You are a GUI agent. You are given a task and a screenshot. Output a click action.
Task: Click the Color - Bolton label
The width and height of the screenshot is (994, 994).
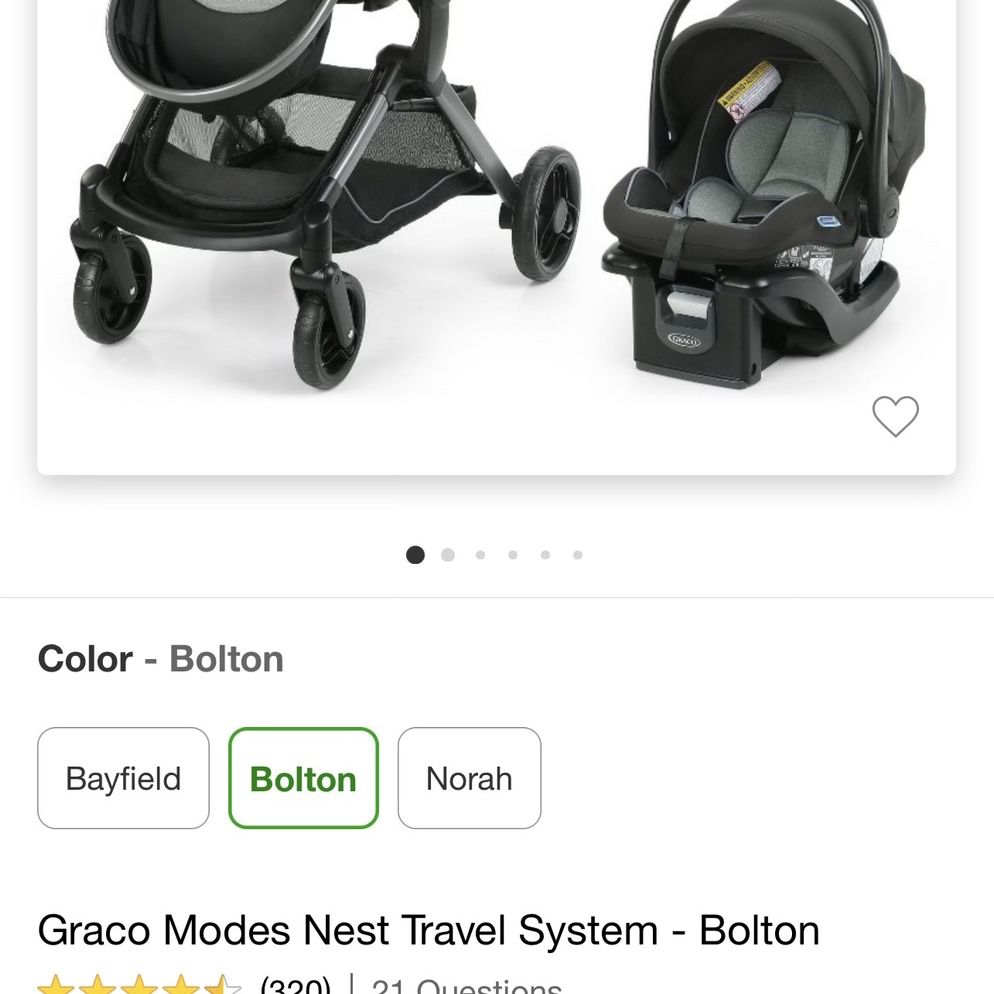[x=160, y=659]
